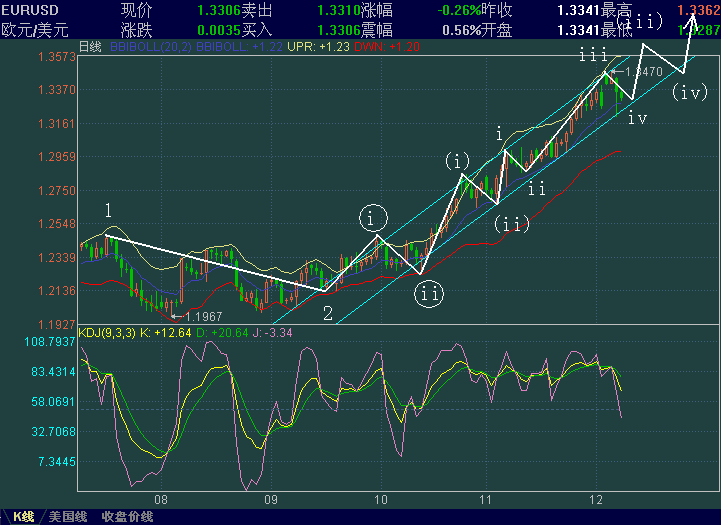Image resolution: width=721 pixels, height=525 pixels.
Task: Click the J: -3.34 value
Action: (272, 332)
